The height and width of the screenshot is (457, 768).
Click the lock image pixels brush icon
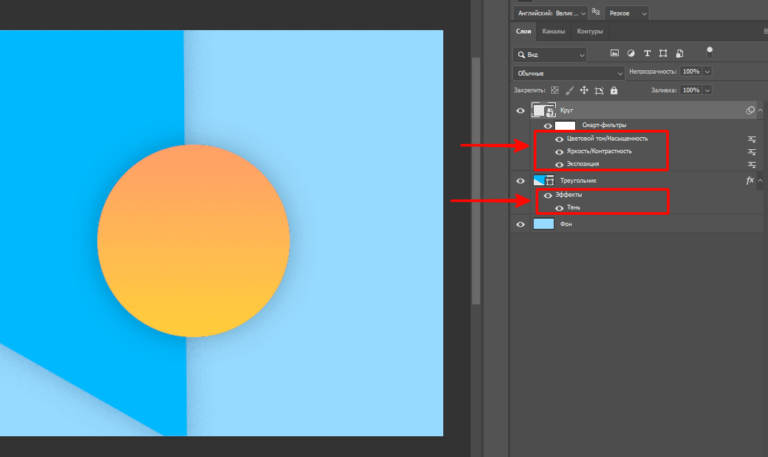(569, 90)
